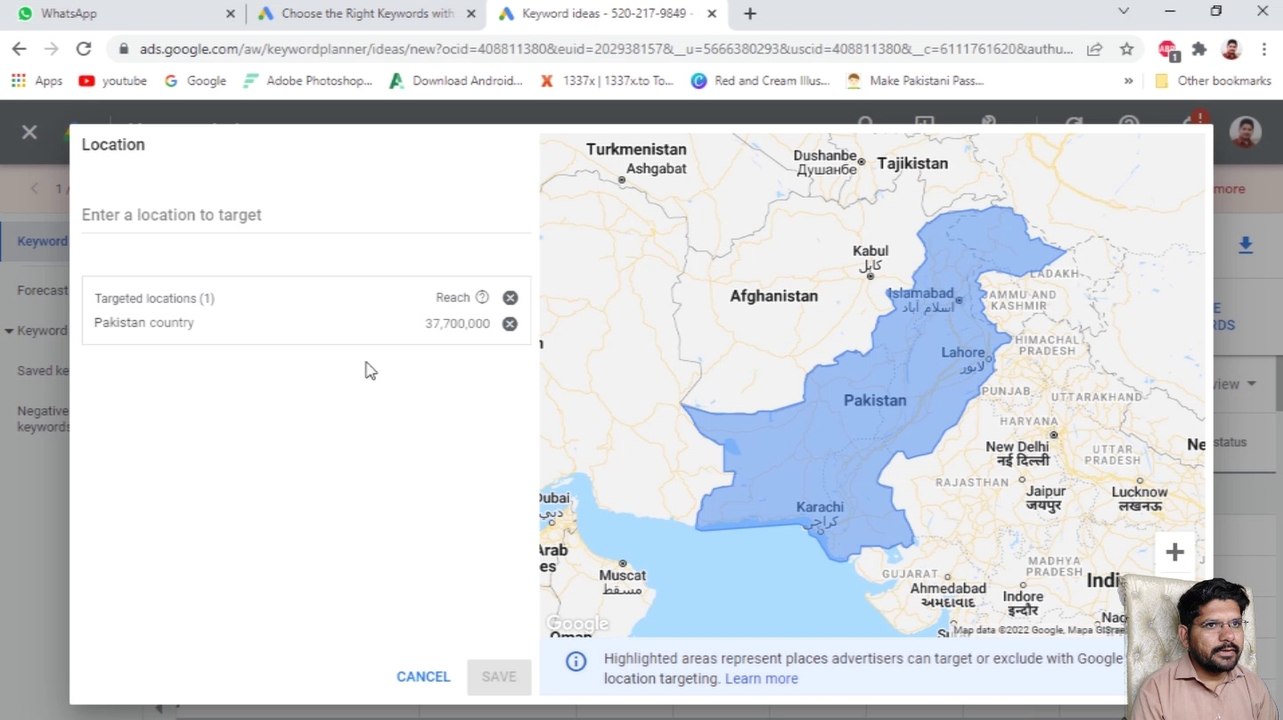Zoom in on the map
1283x720 pixels.
pos(1175,552)
